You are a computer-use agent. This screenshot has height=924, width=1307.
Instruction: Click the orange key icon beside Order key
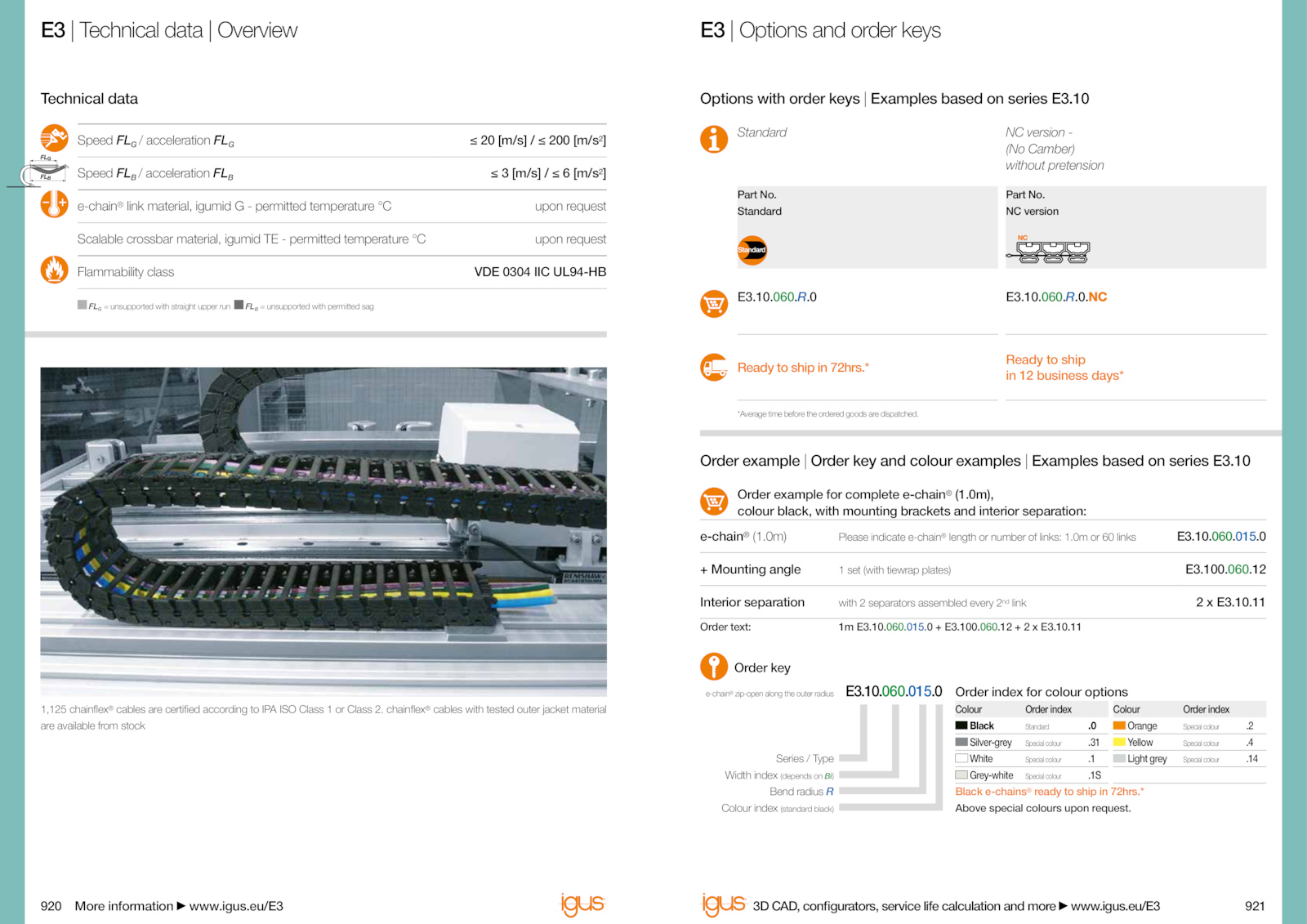point(714,667)
